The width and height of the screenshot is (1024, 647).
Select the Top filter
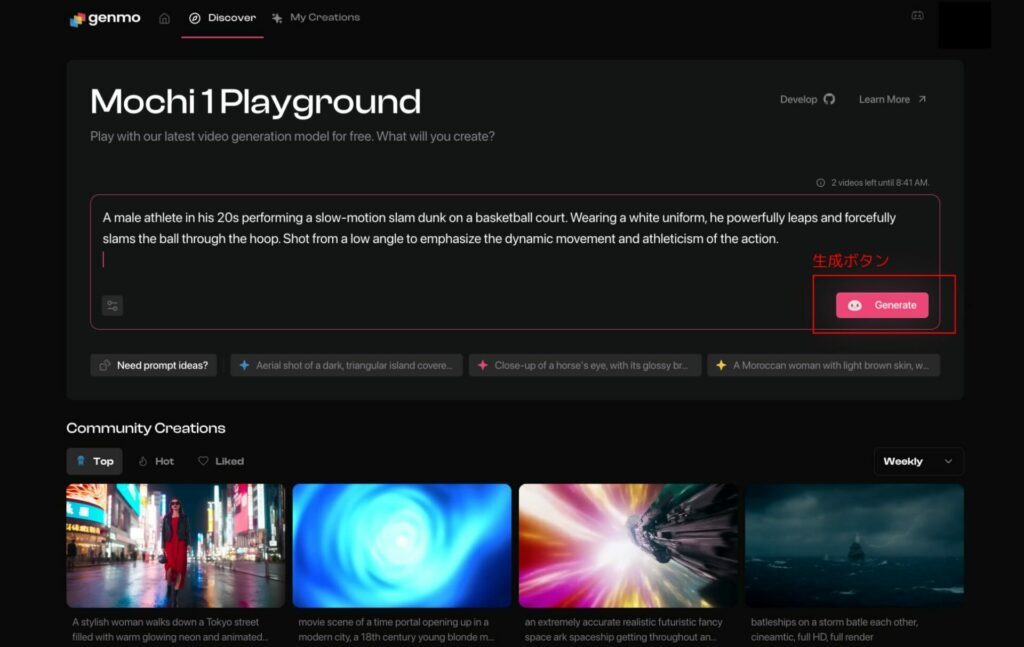click(x=94, y=461)
